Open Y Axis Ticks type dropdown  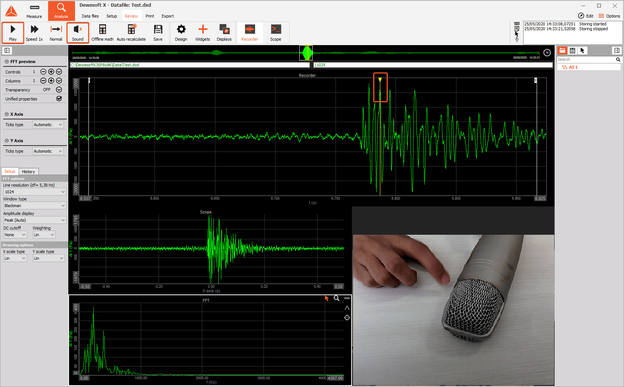click(x=48, y=151)
